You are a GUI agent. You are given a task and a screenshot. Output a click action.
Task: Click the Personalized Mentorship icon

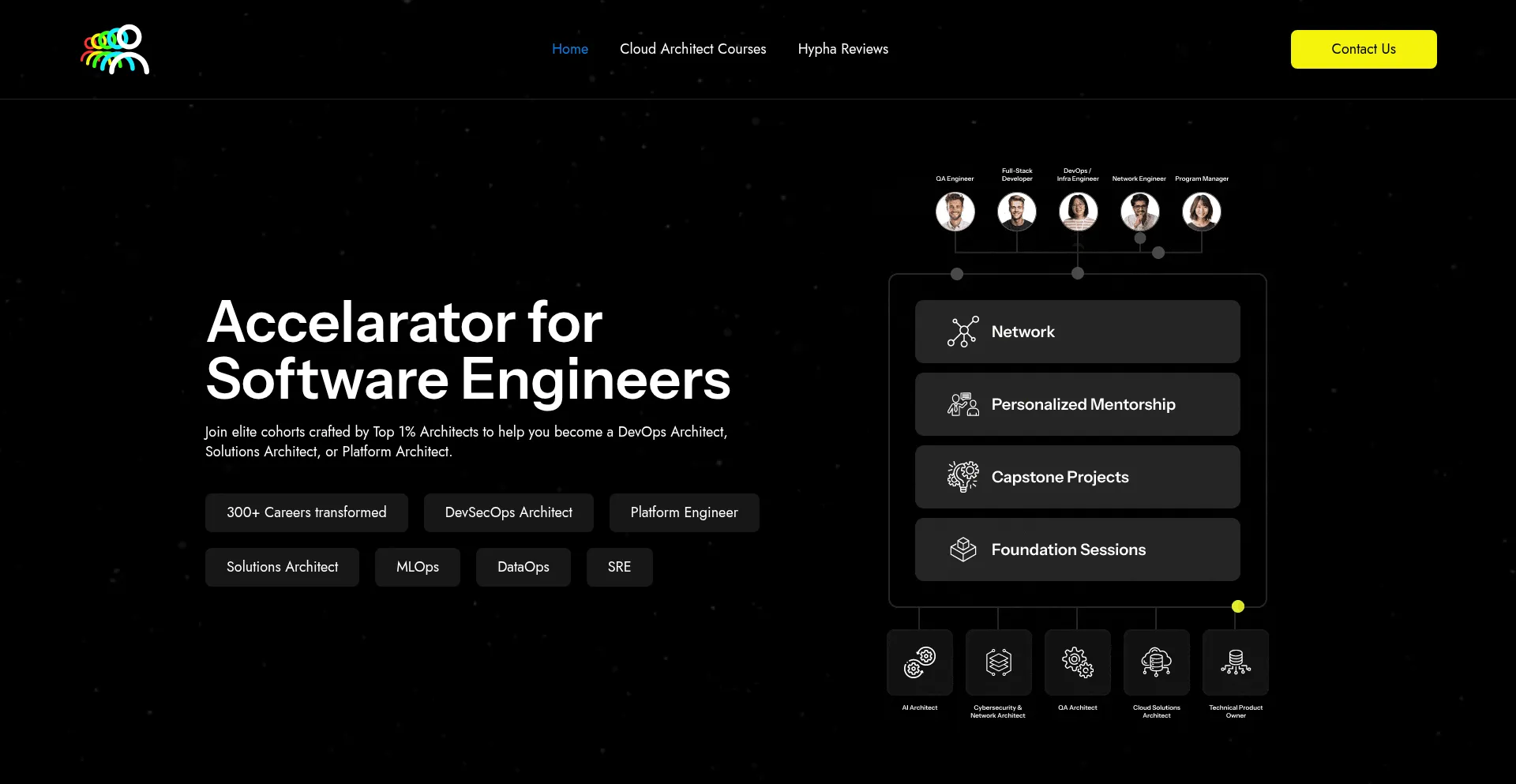[963, 404]
